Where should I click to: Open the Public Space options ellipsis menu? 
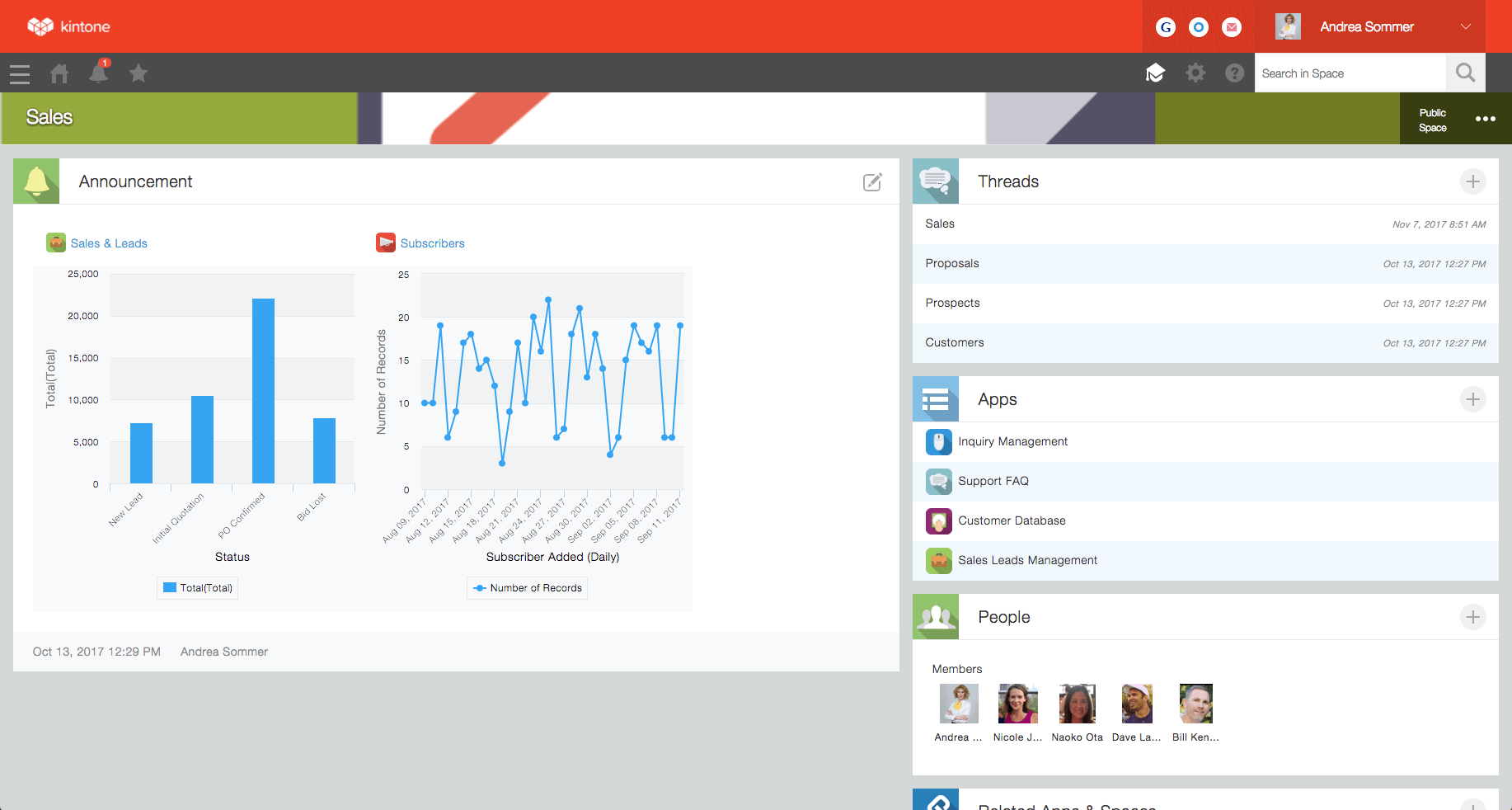pyautogui.click(x=1486, y=119)
